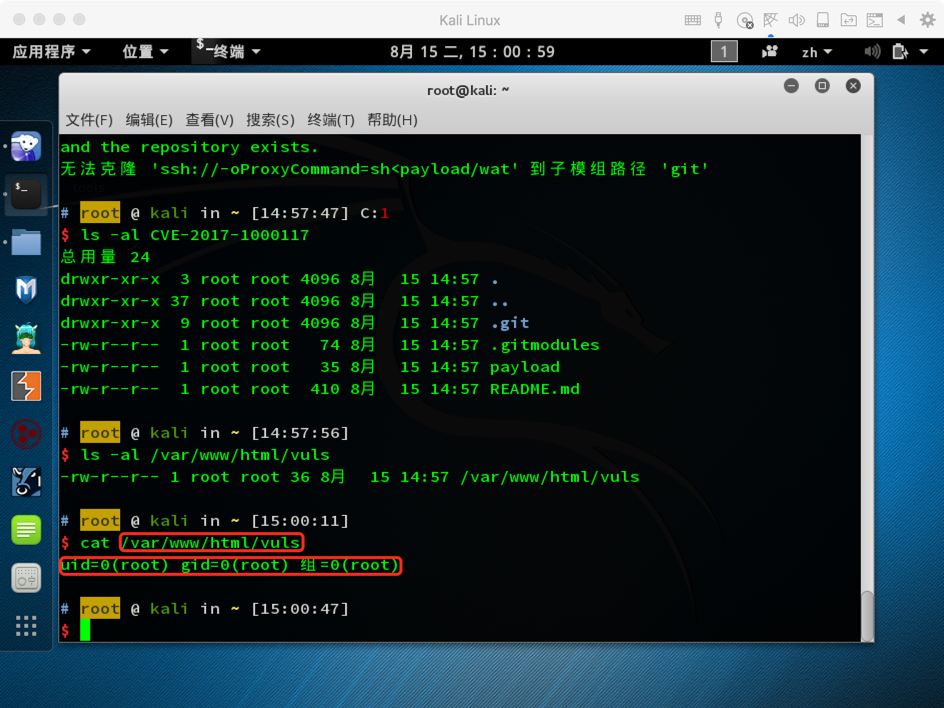944x708 pixels.
Task: Click the payload file name
Action: pos(524,367)
